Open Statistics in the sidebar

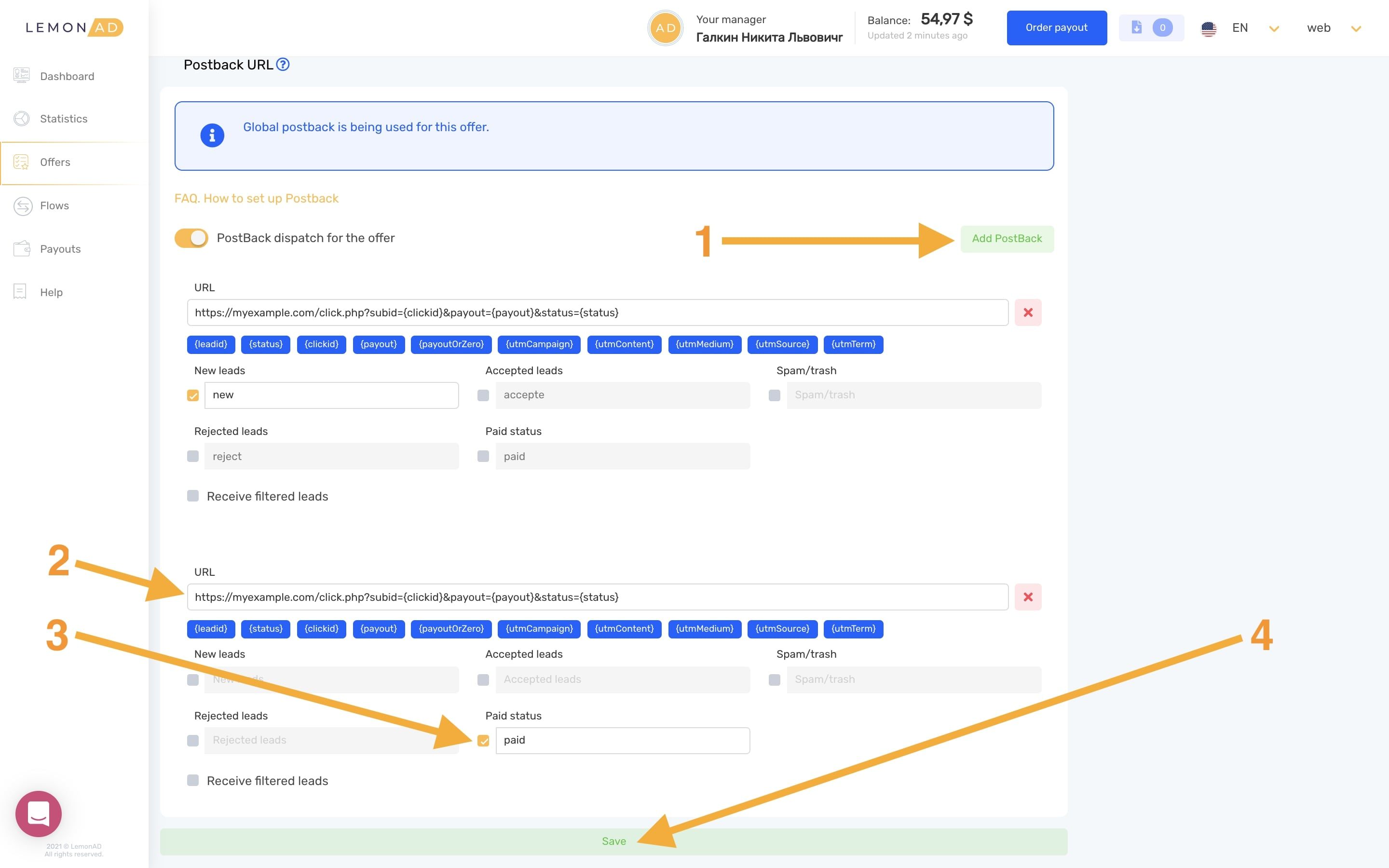point(63,119)
